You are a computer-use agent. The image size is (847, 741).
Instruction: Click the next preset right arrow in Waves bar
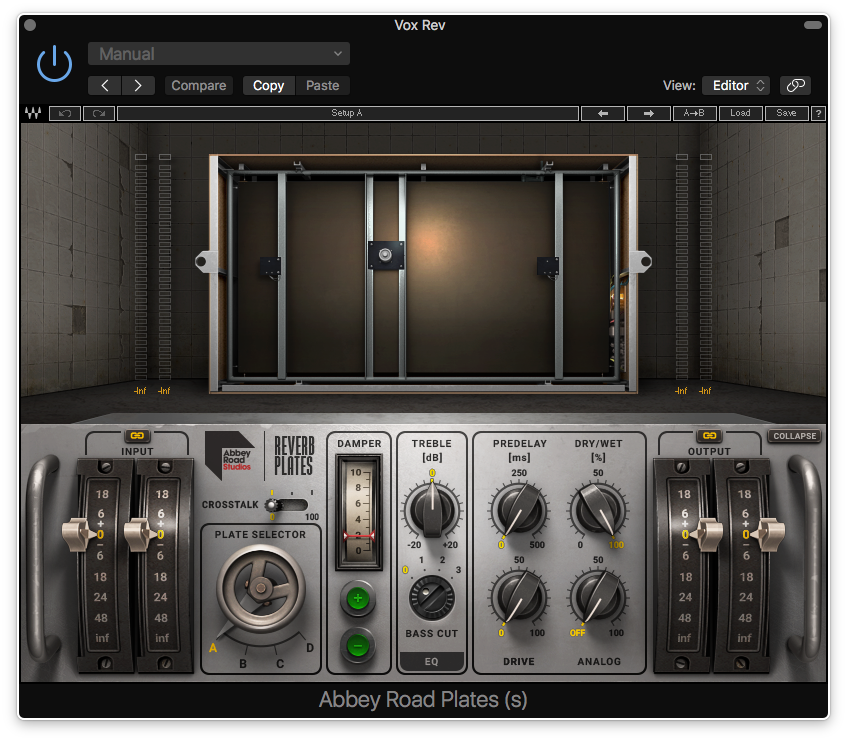click(x=649, y=113)
